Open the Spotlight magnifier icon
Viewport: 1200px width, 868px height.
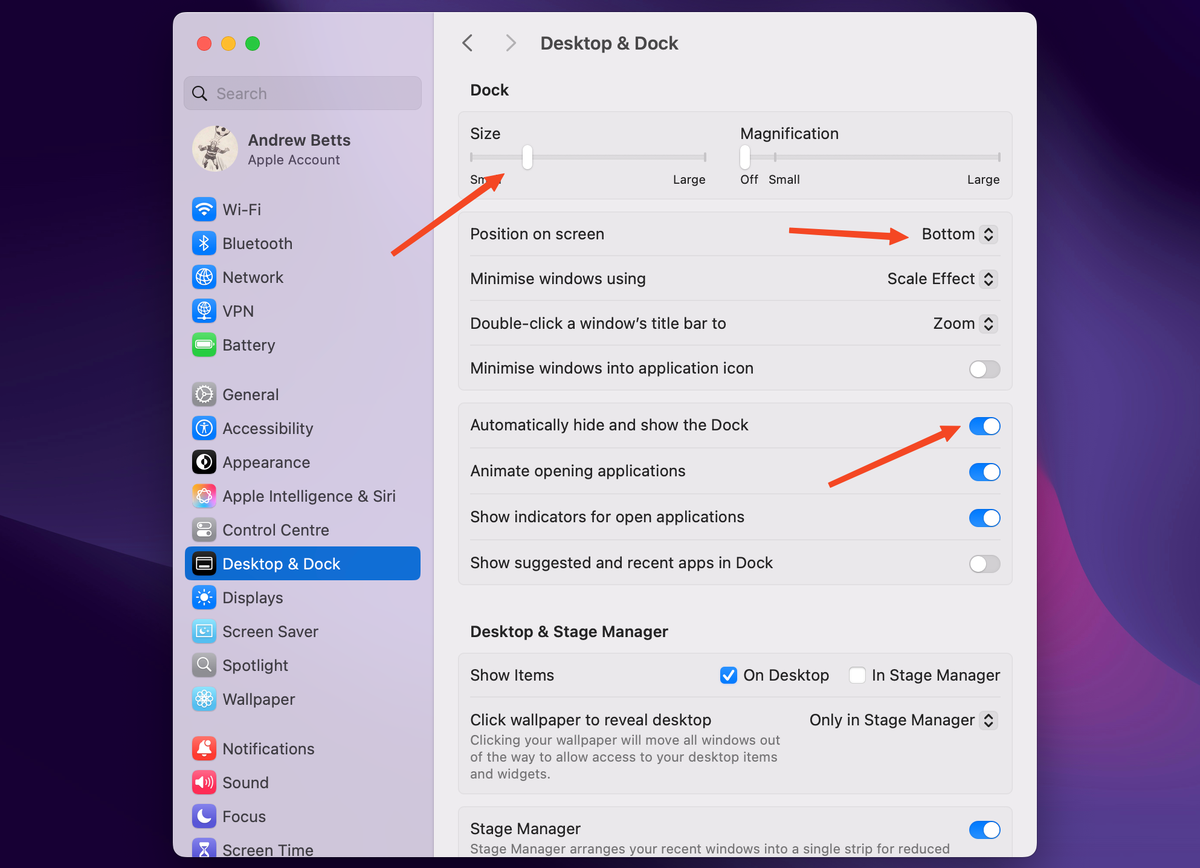[204, 665]
